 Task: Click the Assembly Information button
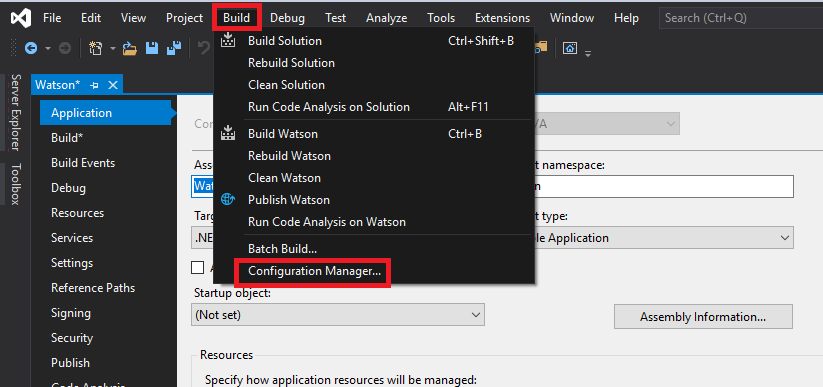703,317
